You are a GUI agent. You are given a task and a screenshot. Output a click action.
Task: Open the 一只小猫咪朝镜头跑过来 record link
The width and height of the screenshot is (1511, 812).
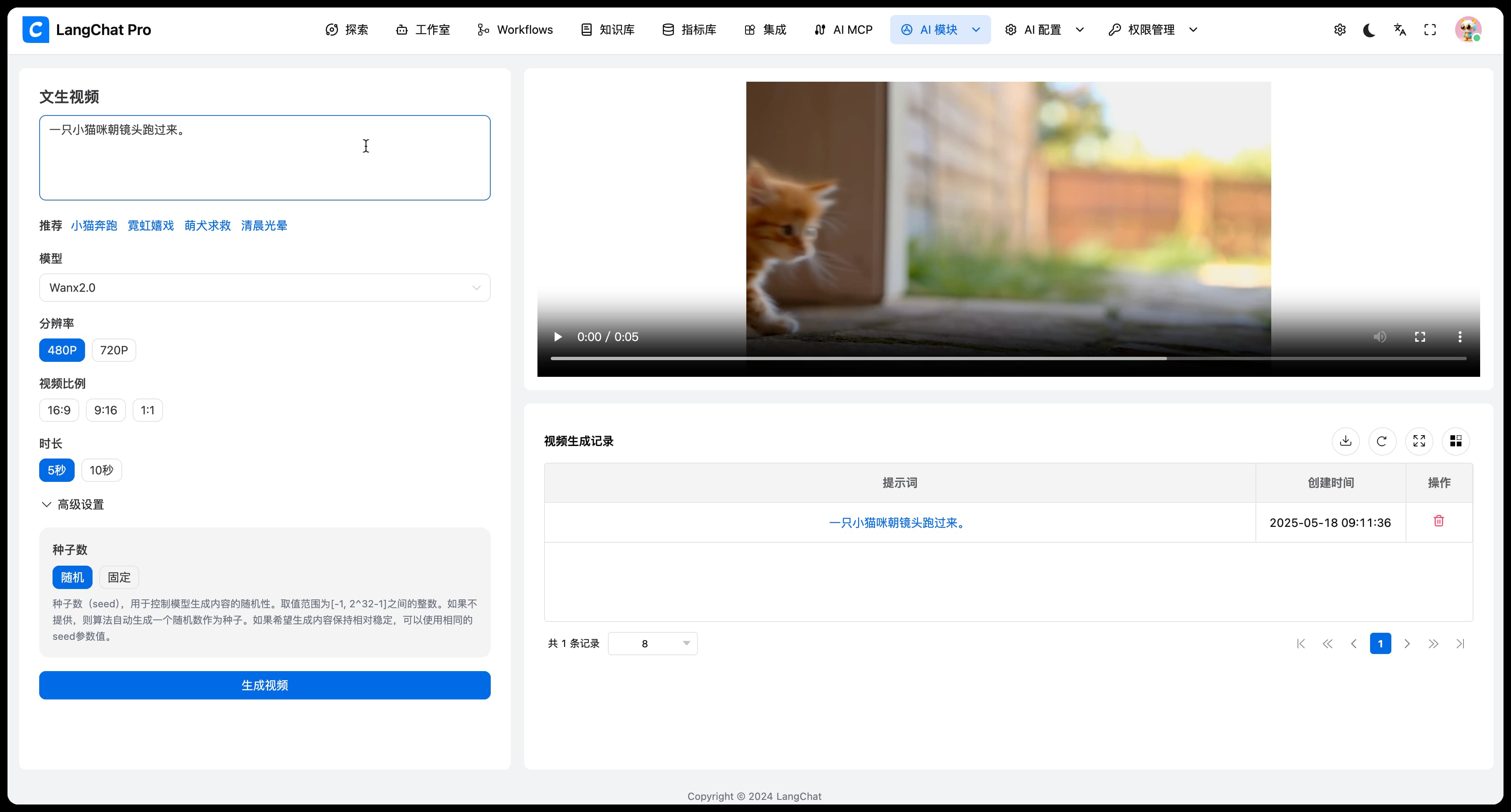point(899,522)
